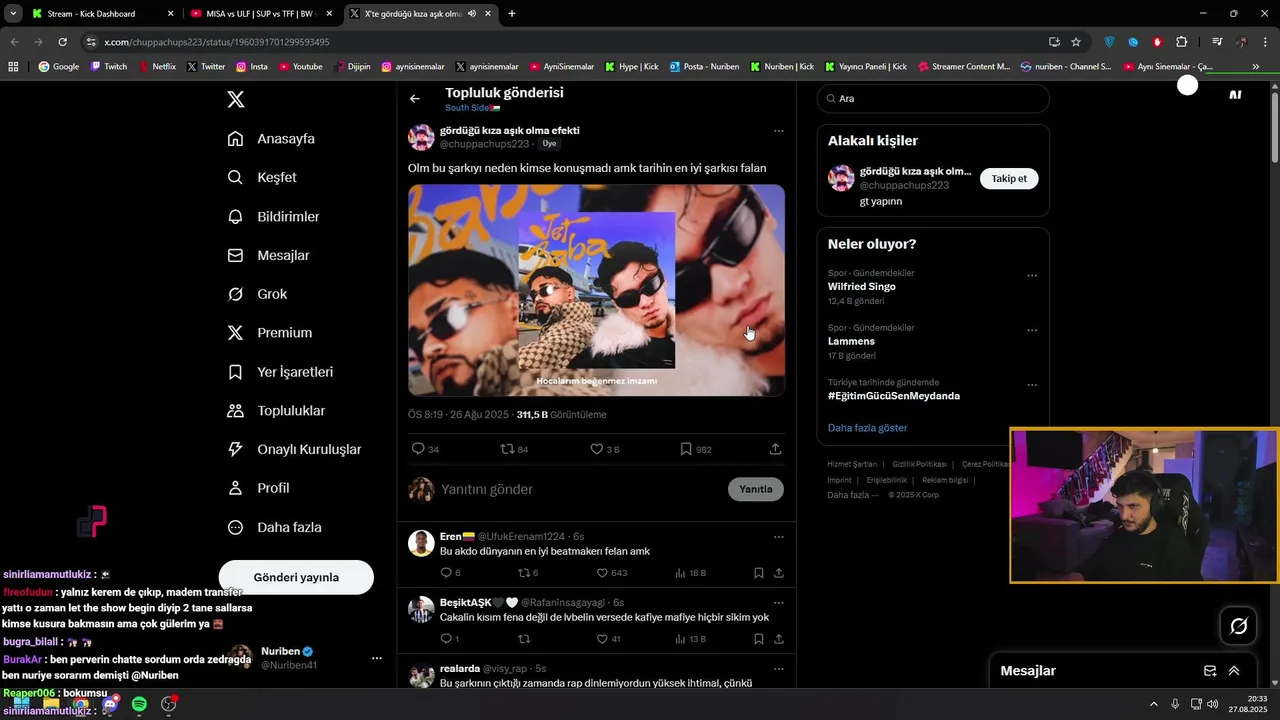
Task: Go to Anasayfa in the sidebar
Action: 271,139
